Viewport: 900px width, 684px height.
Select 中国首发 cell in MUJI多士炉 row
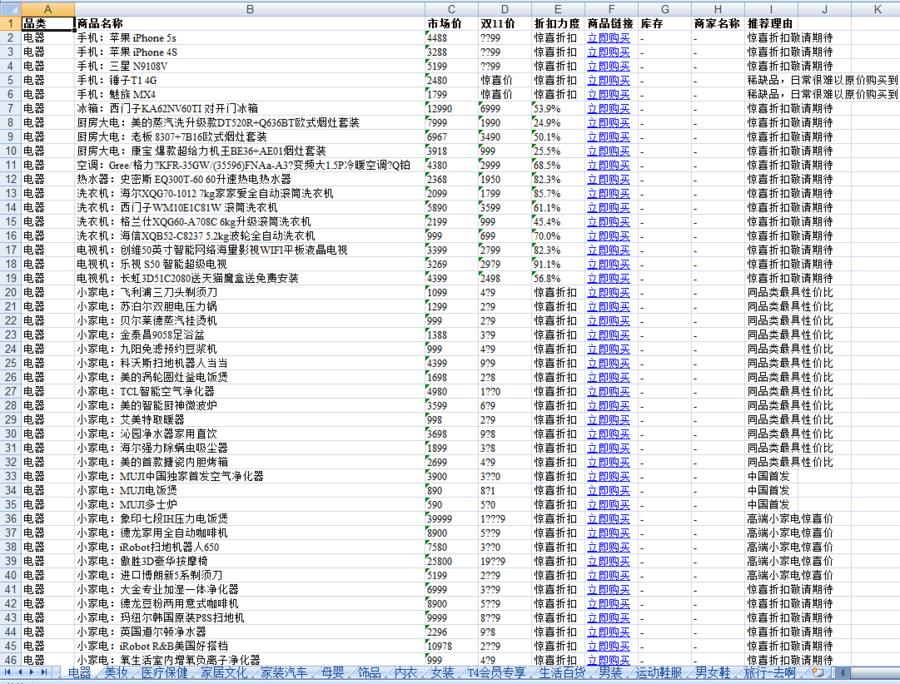pyautogui.click(x=771, y=504)
